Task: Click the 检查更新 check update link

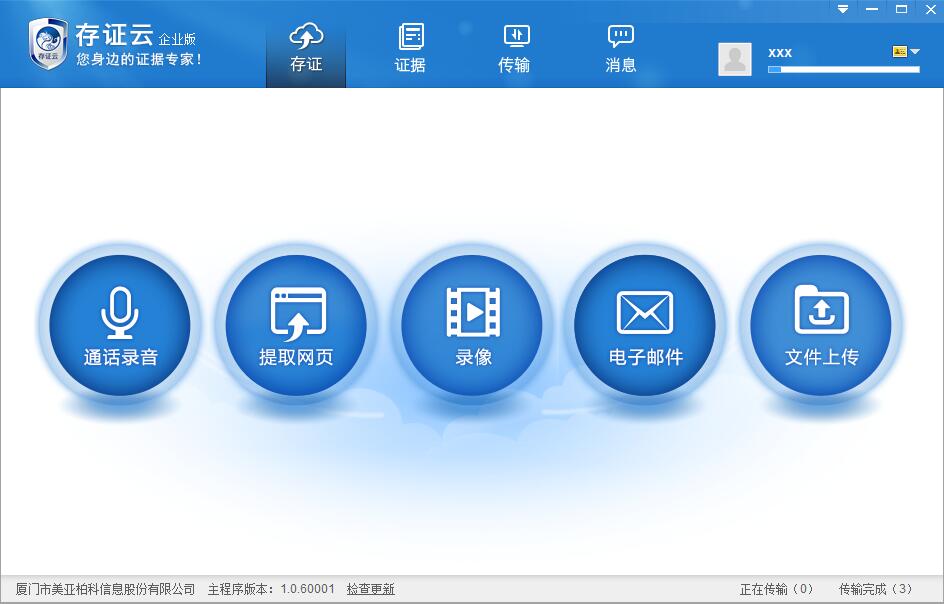Action: [x=370, y=589]
